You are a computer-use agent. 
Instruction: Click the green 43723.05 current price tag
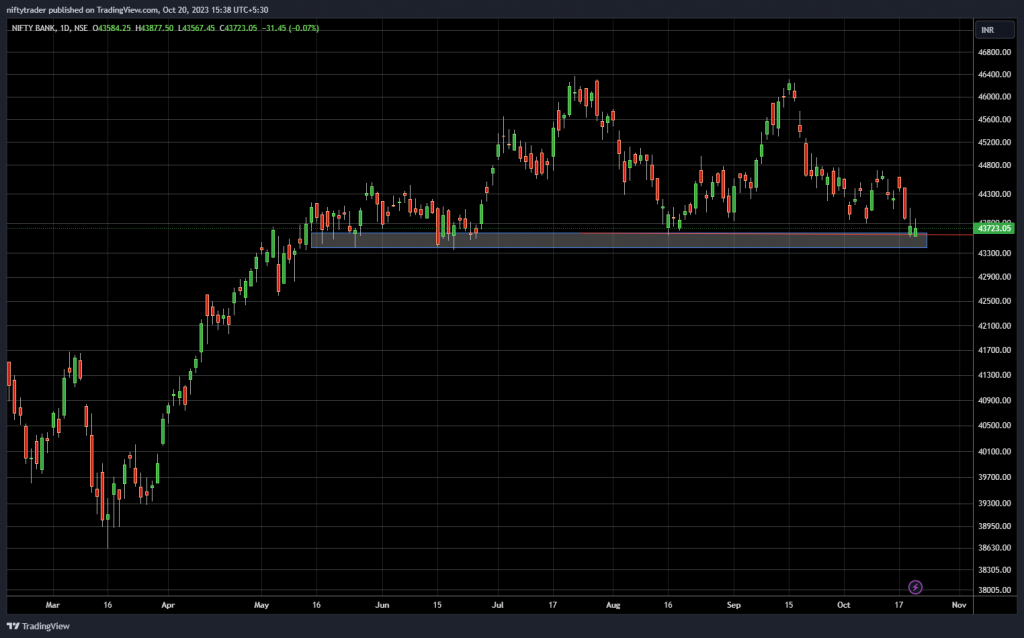994,228
